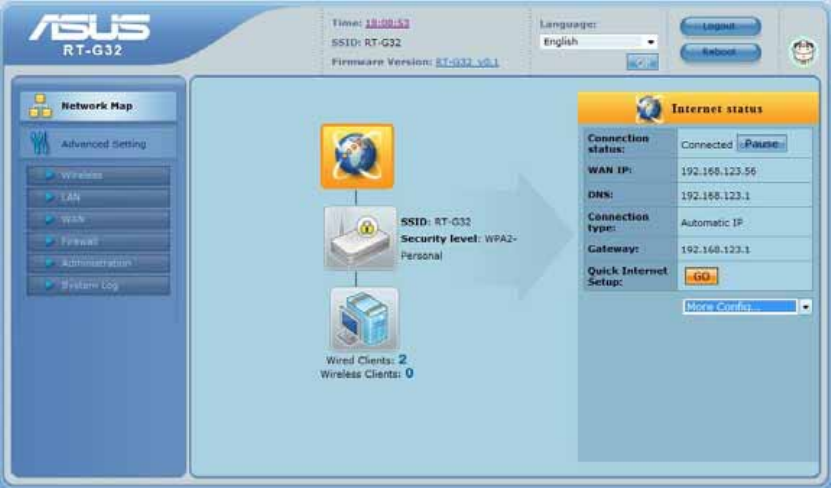This screenshot has width=831, height=488.
Task: Click the Quick Internet Setup label
Action: 627,276
